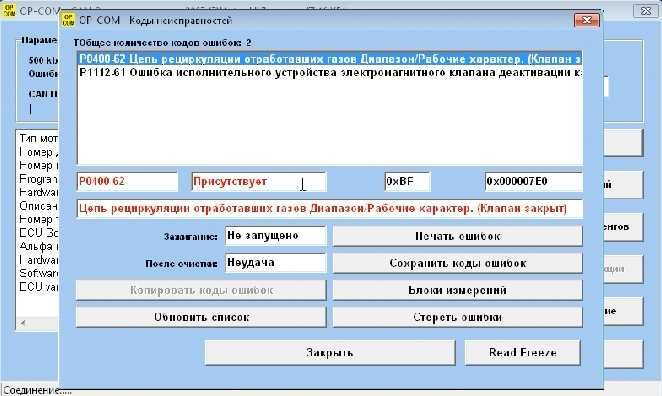This screenshot has width=662, height=396.
Task: Select the P0400 62 fault code row
Action: click(x=330, y=59)
